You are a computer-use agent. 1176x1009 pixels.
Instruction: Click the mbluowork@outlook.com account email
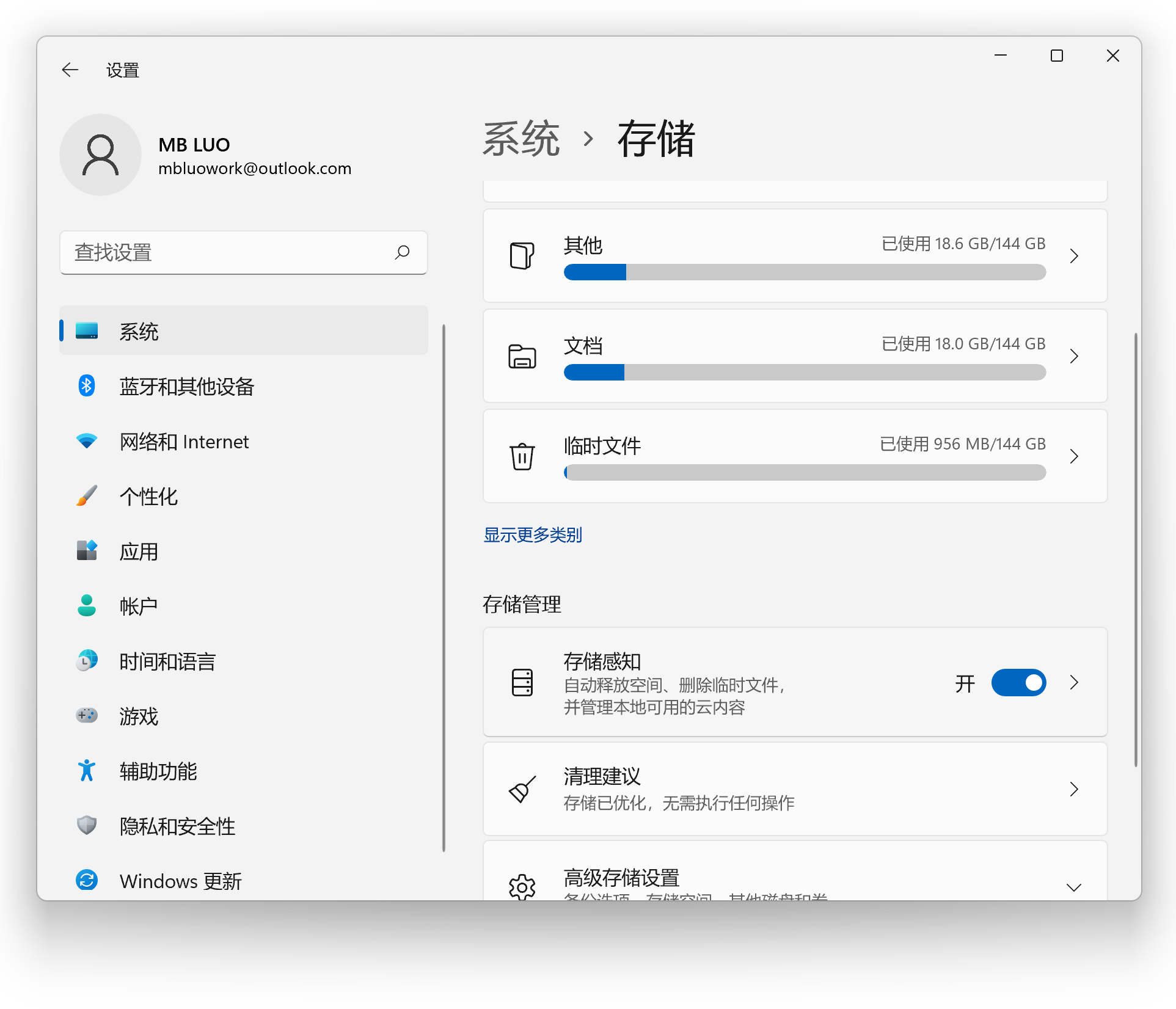[255, 169]
